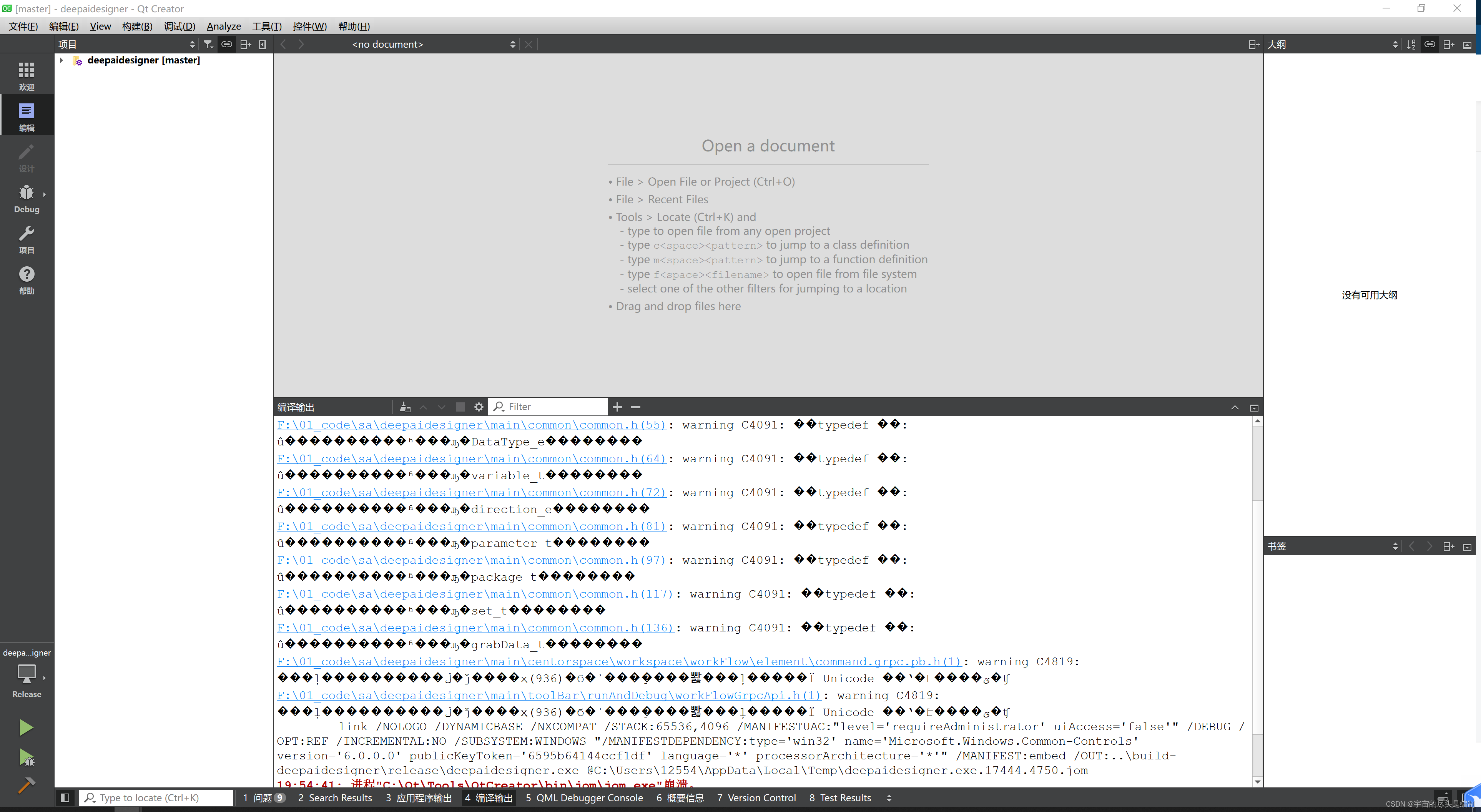
Task: Open the 工具(T) menu
Action: point(266,26)
